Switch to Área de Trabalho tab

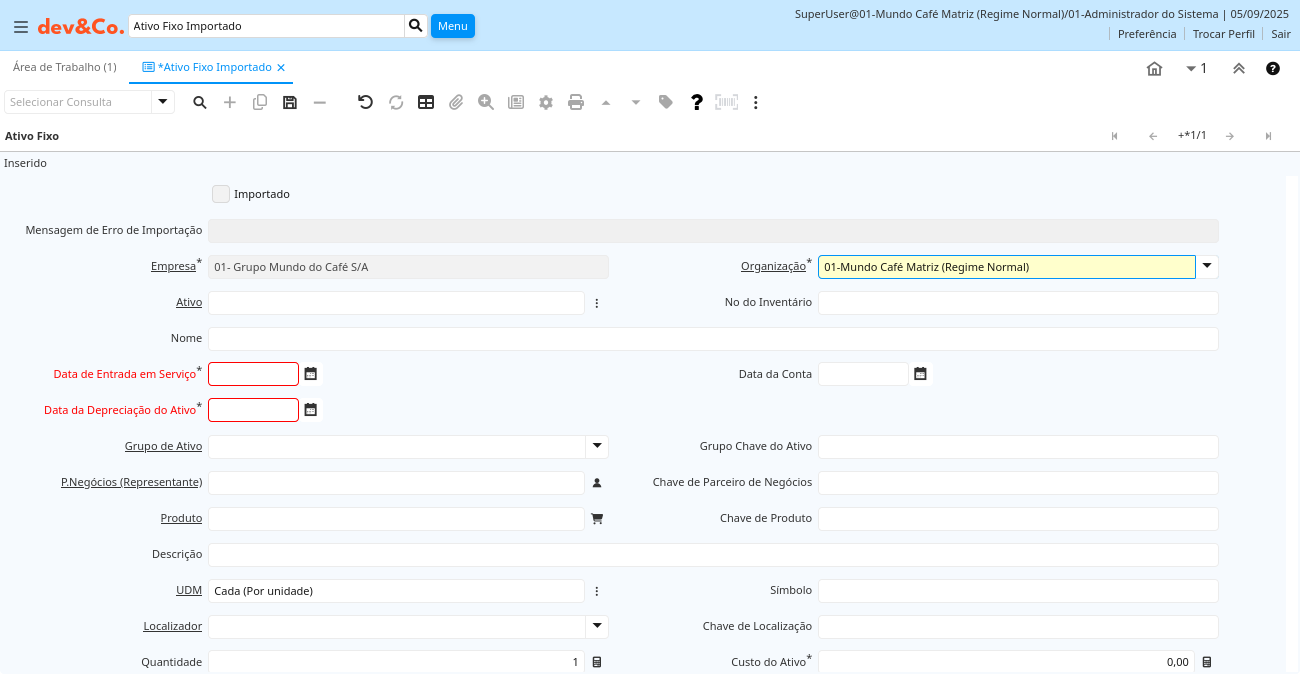point(65,67)
